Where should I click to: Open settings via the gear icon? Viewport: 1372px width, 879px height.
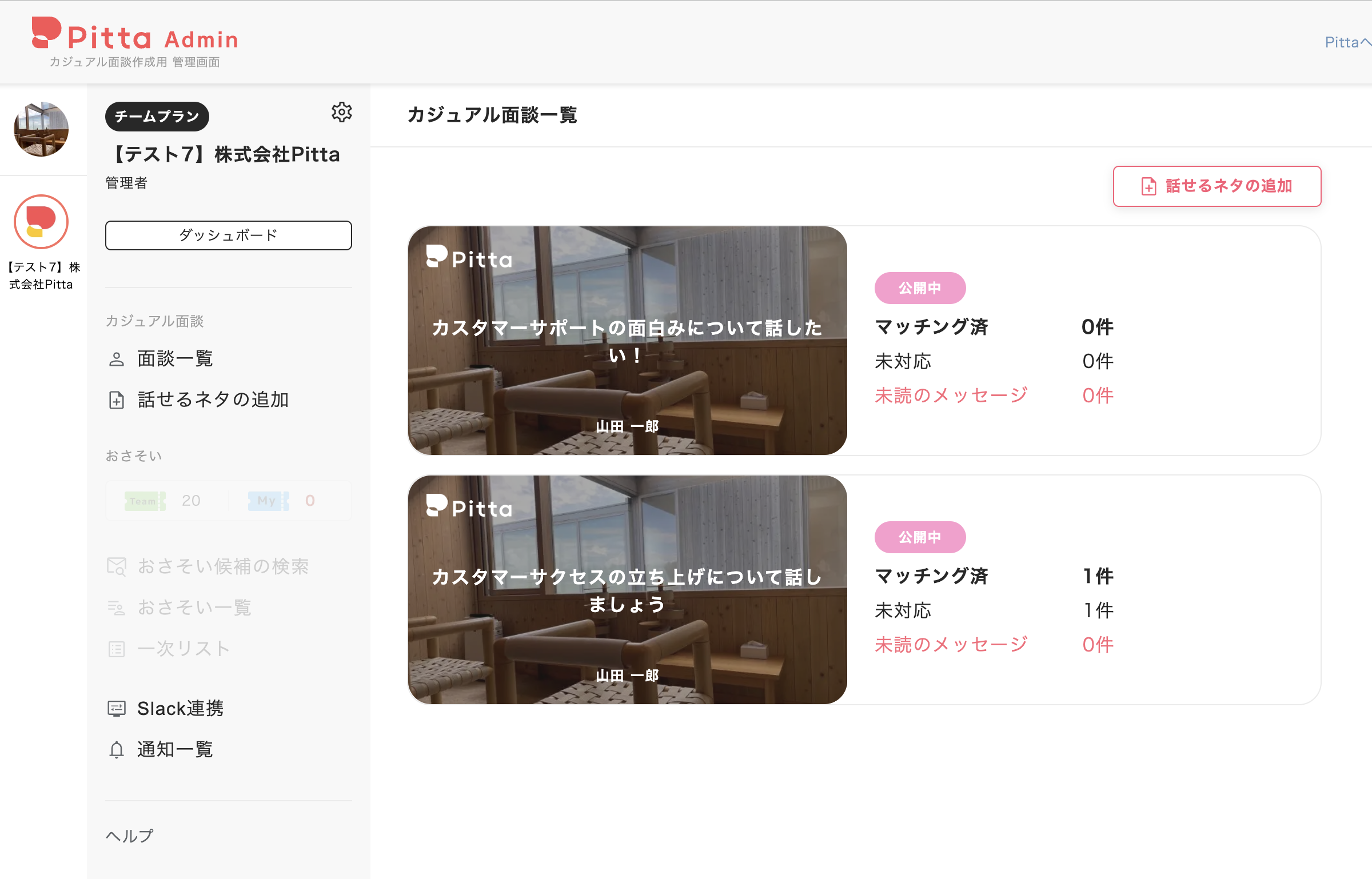[342, 113]
